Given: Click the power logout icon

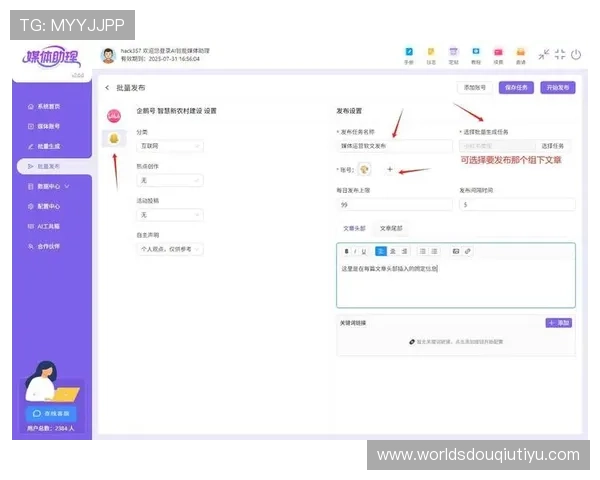Looking at the screenshot, I should click(x=576, y=55).
